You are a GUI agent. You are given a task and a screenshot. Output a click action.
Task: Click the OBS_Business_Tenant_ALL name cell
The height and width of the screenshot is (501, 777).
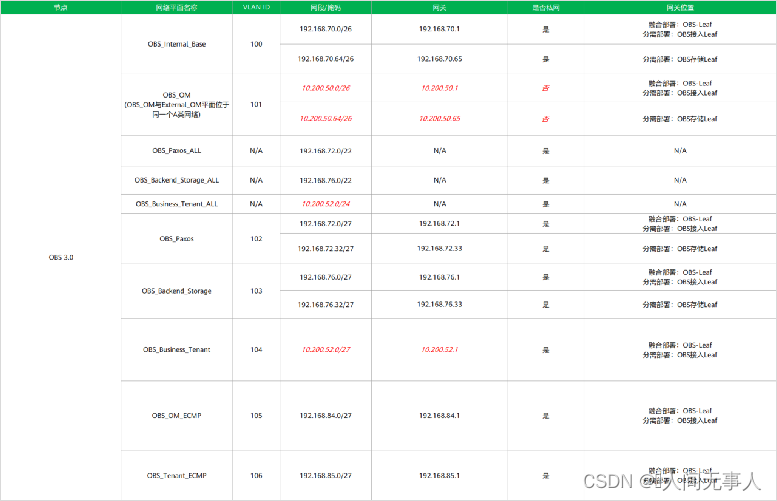coord(177,204)
